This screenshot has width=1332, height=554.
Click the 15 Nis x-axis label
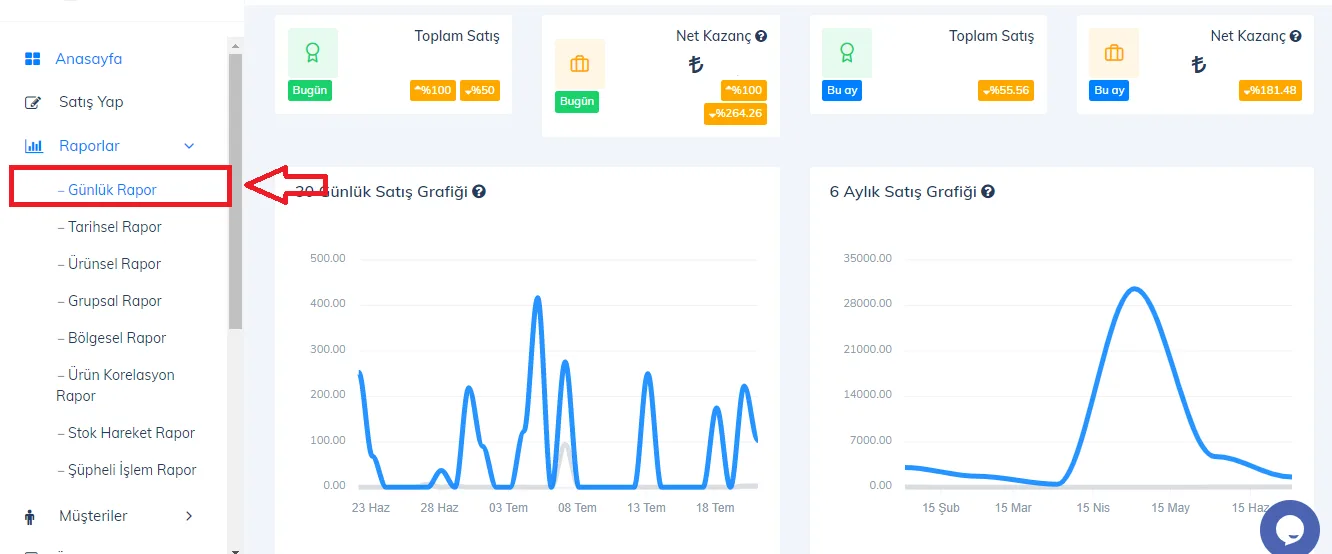click(1093, 508)
